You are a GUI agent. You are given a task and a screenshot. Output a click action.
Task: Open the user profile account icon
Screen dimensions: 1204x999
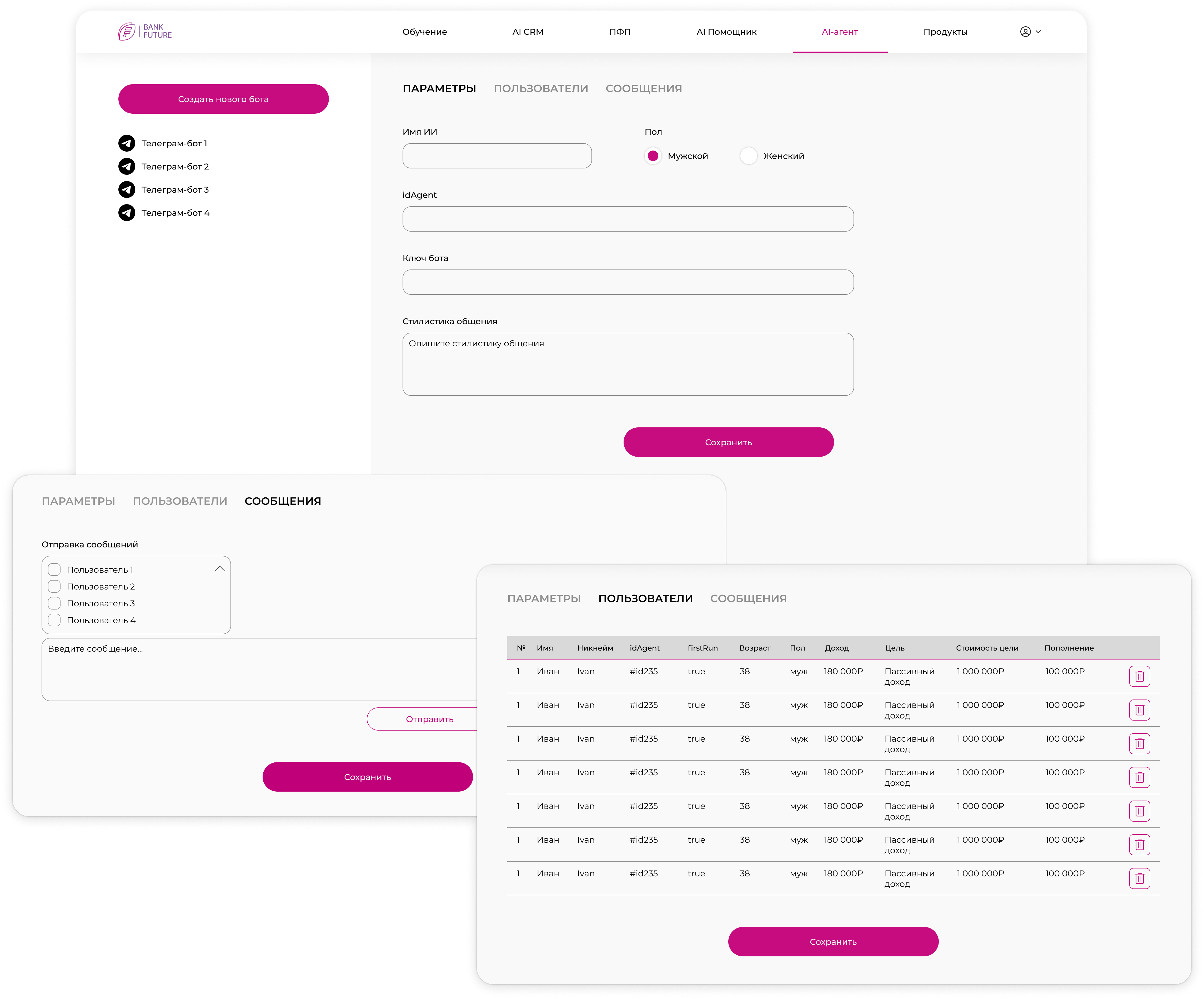click(1025, 32)
